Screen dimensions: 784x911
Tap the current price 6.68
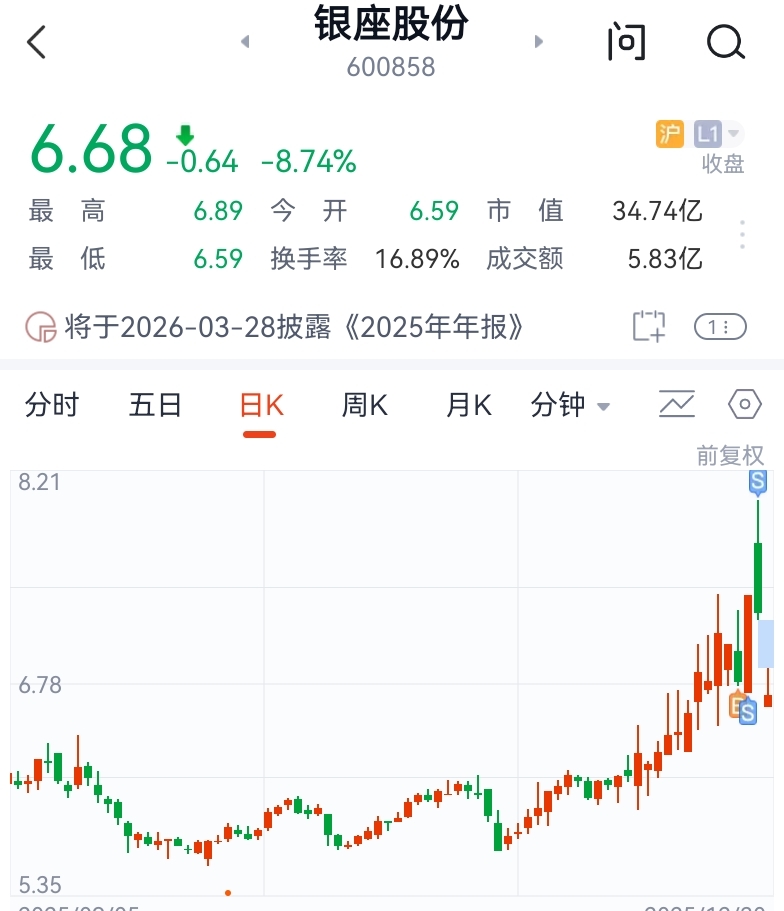coord(91,149)
